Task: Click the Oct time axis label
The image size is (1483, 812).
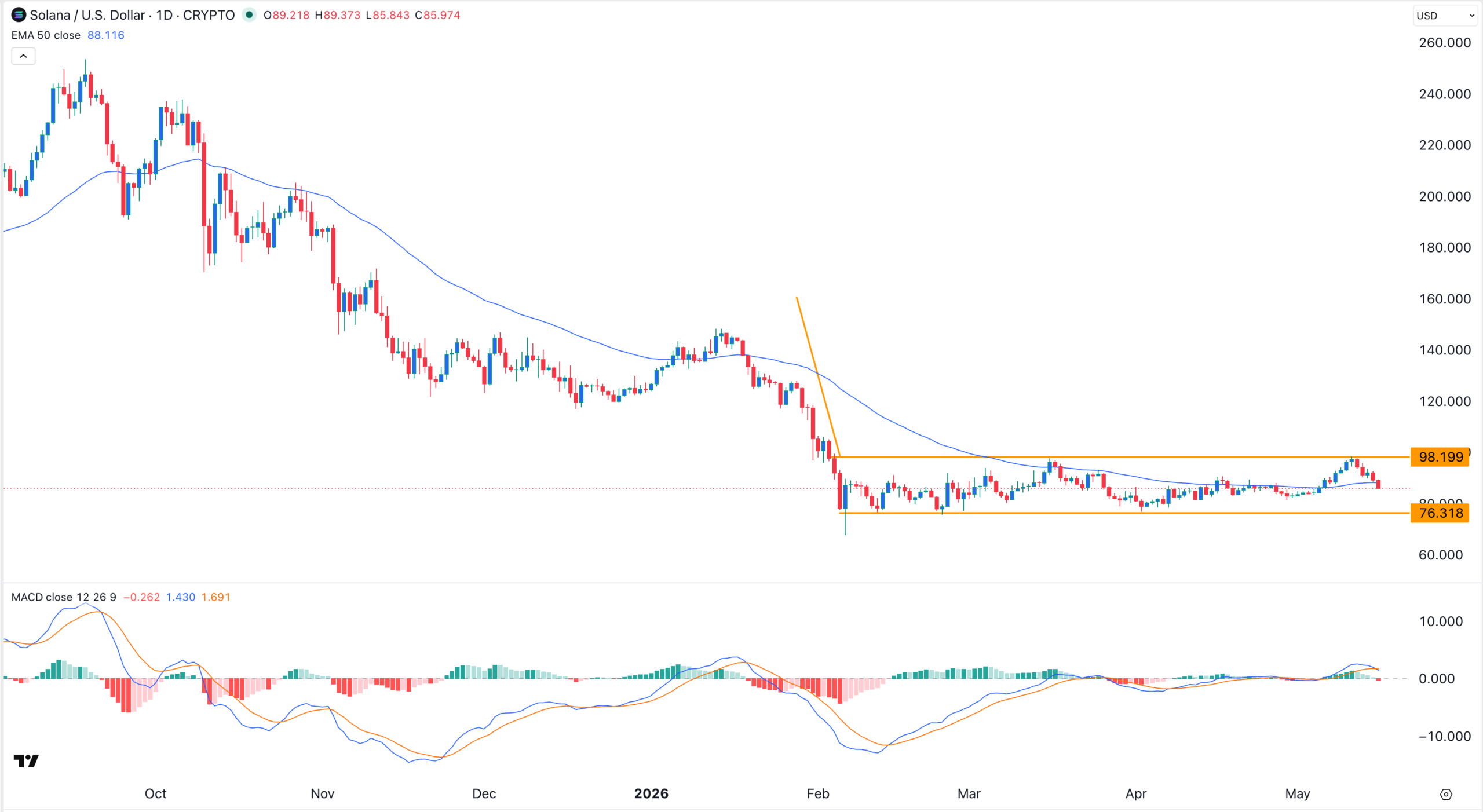Action: (155, 793)
